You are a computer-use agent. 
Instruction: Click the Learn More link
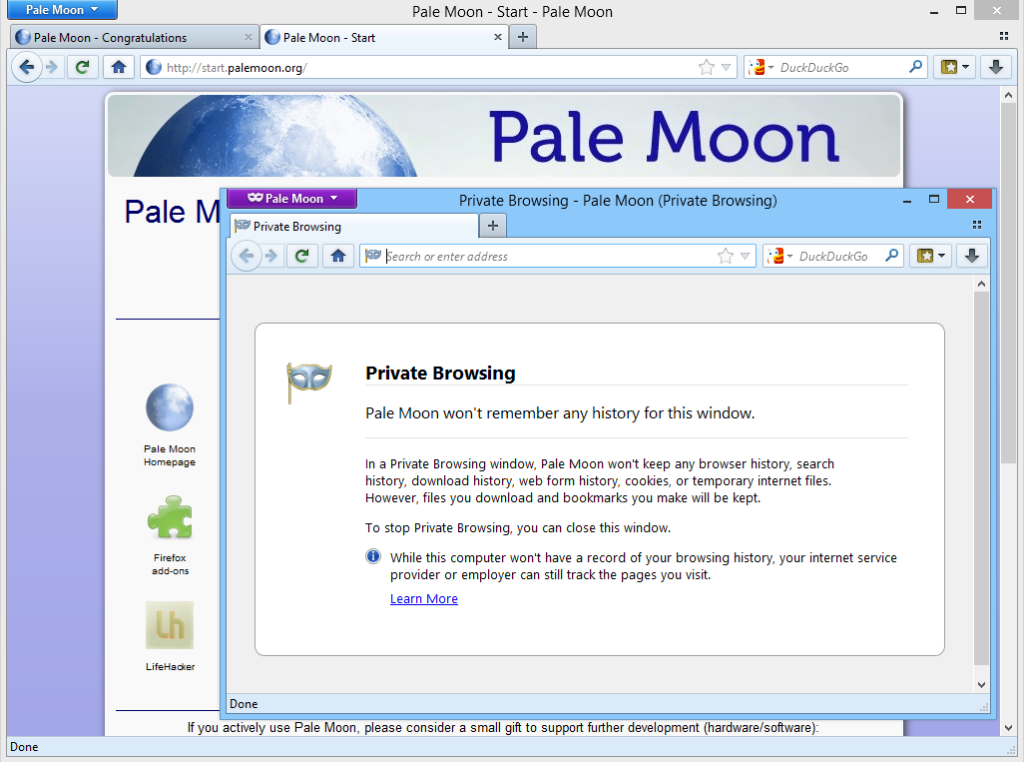424,598
